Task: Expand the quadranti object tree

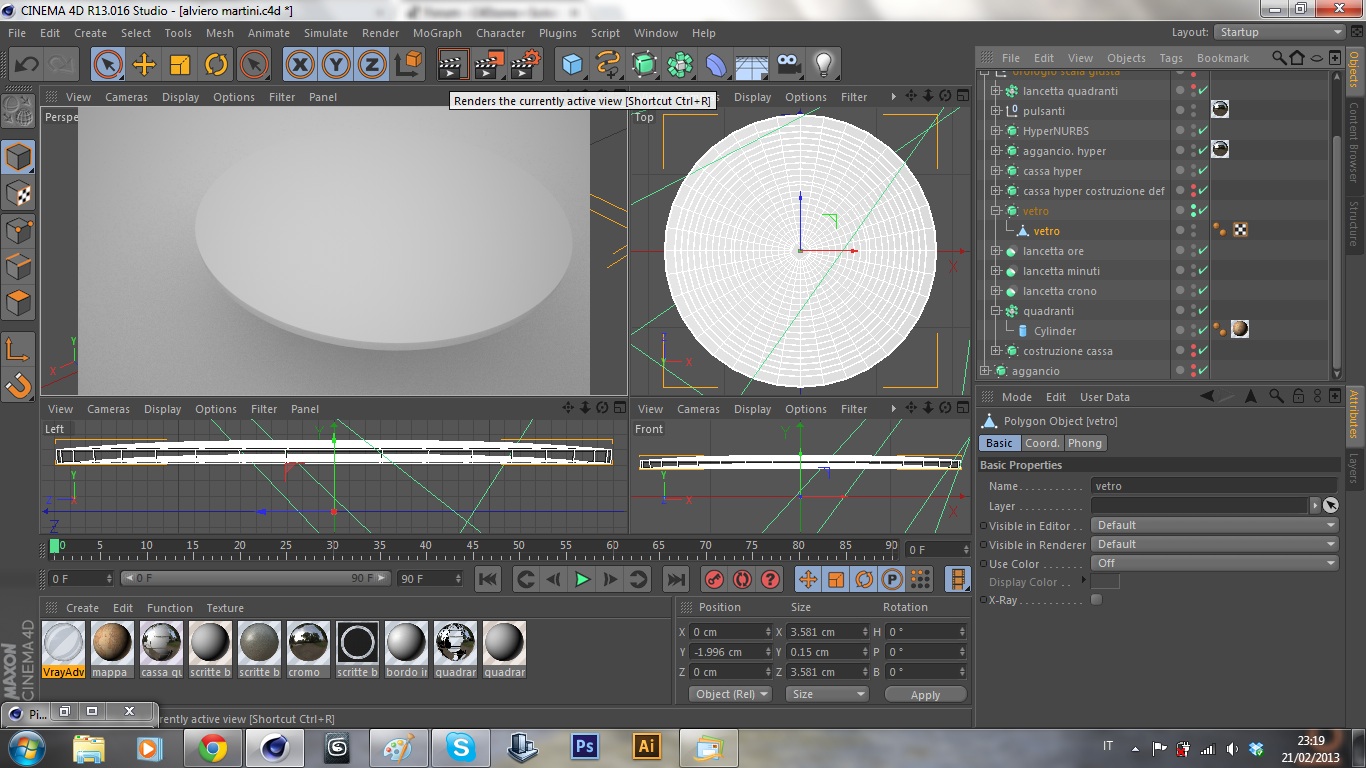Action: [996, 311]
